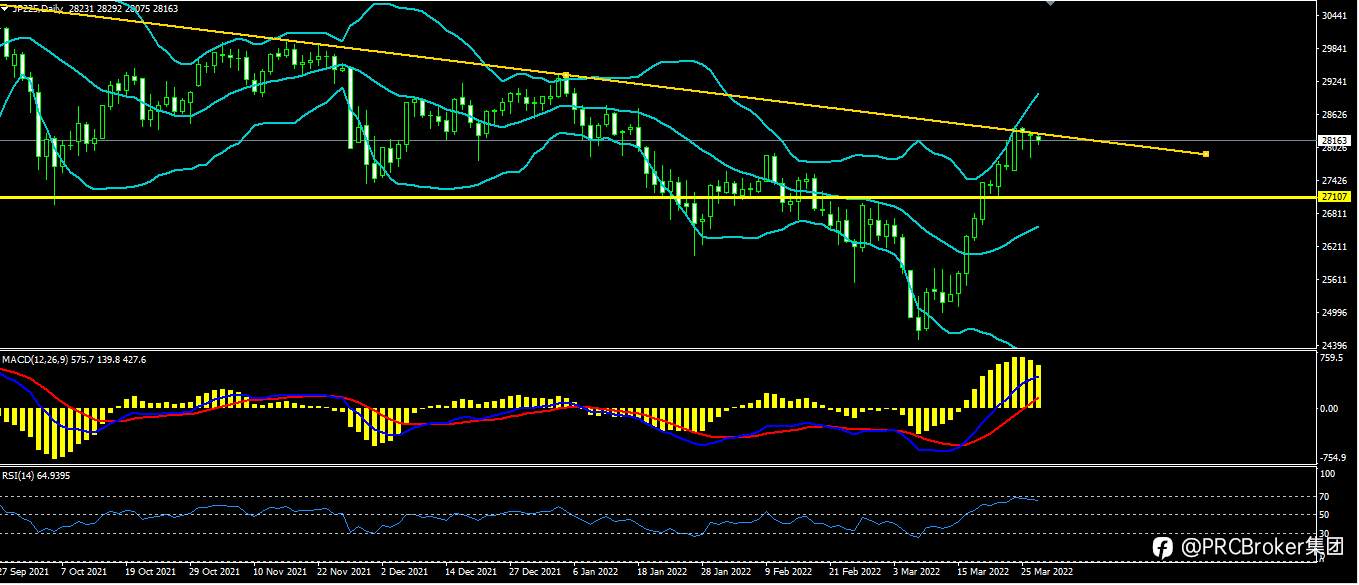Click the 18 Jan 2022 date label
The height and width of the screenshot is (585, 1359).
[x=663, y=573]
